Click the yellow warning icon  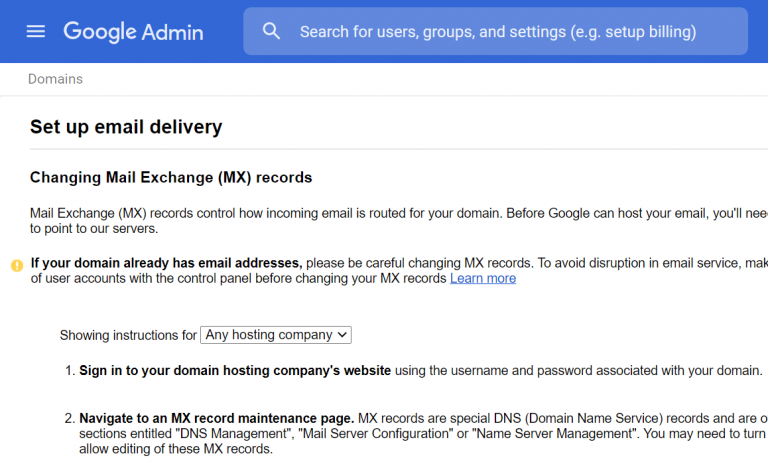[x=17, y=265]
